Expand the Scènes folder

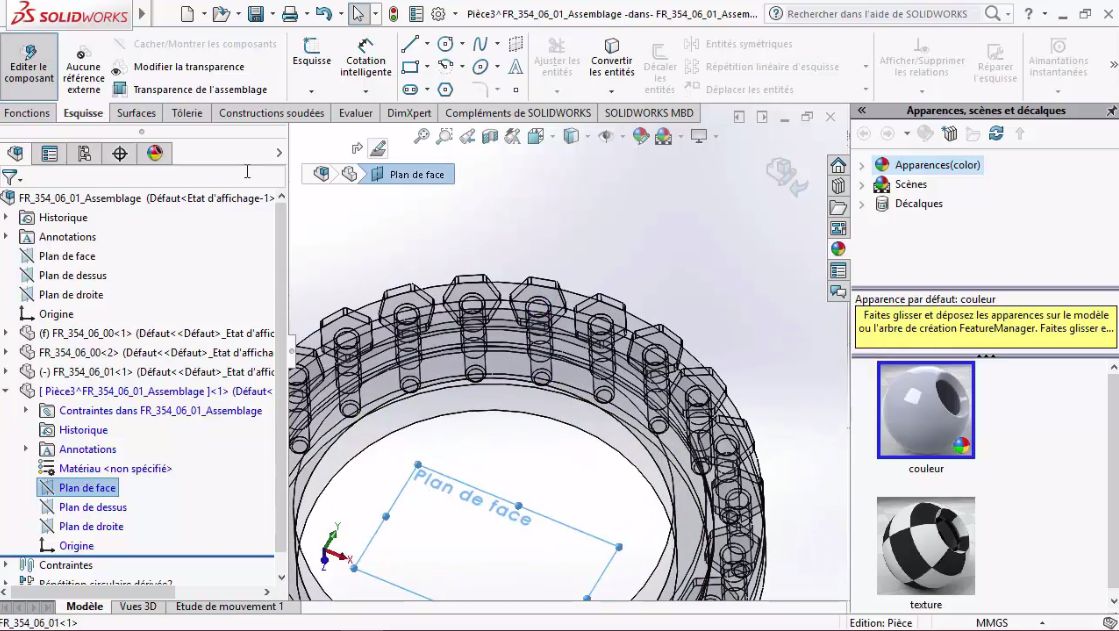pyautogui.click(x=861, y=184)
